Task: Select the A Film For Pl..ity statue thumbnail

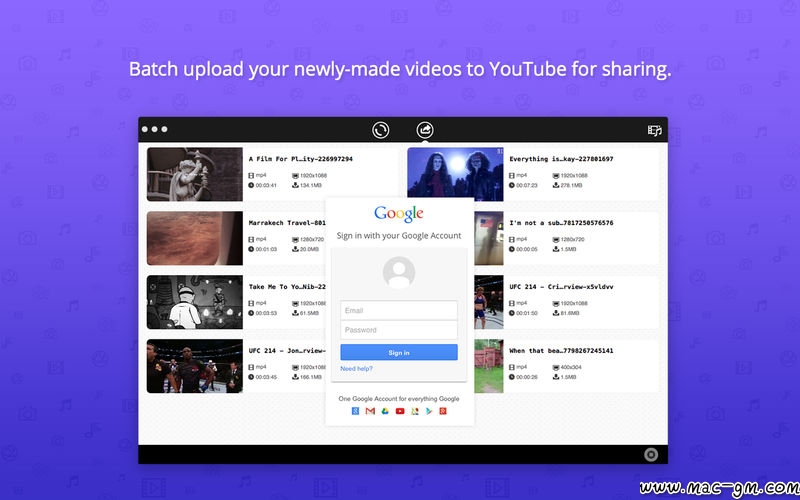Action: [195, 174]
